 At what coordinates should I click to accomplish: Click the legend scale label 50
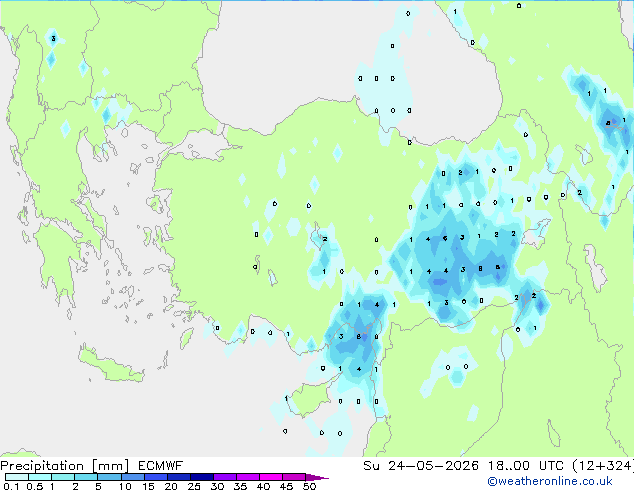309,486
